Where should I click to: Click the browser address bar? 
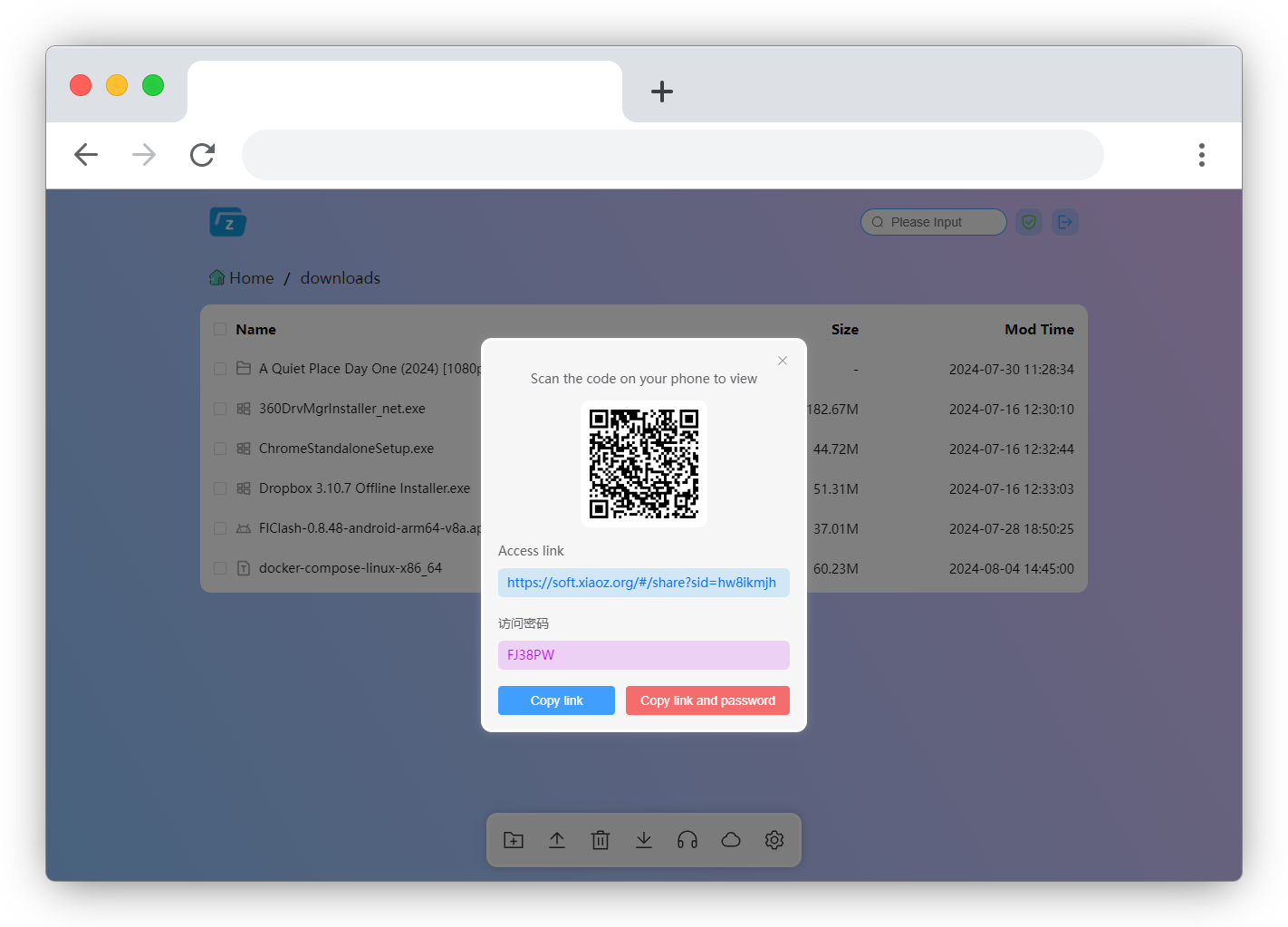[673, 155]
